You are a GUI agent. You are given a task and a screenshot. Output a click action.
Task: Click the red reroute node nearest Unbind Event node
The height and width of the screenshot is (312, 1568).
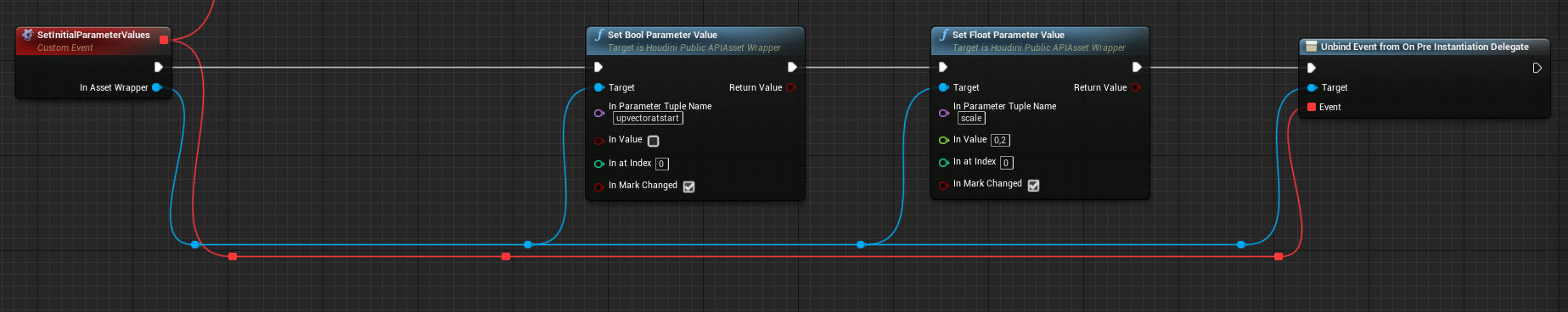coord(1279,256)
